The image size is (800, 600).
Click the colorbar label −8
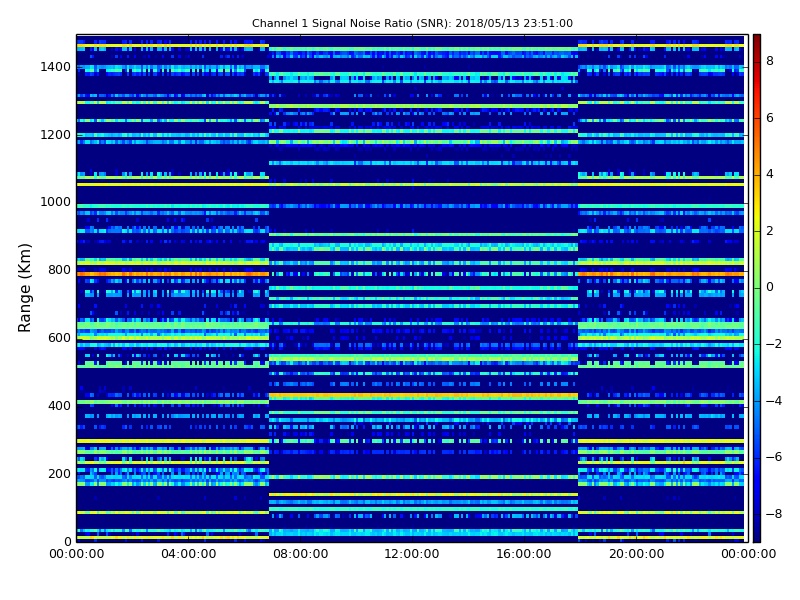tap(774, 514)
